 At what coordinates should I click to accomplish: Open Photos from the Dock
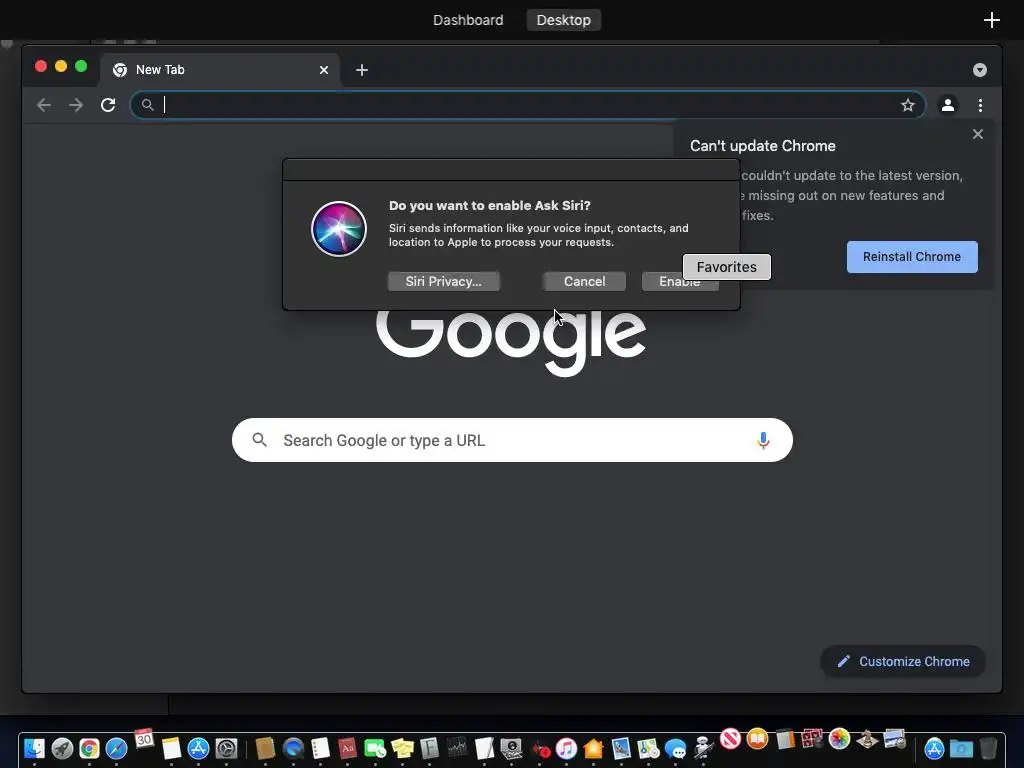click(839, 739)
